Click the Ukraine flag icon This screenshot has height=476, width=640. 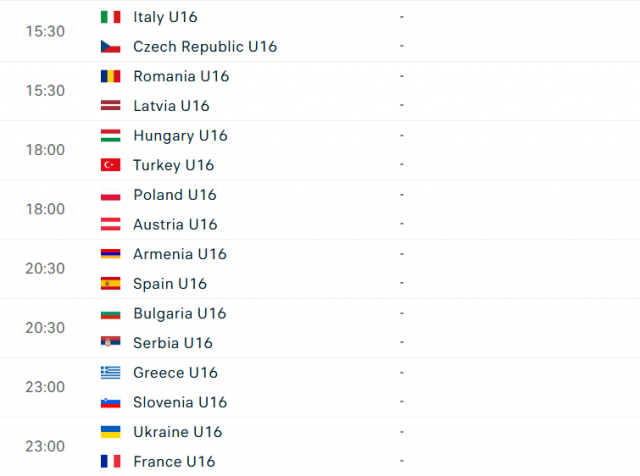point(111,432)
